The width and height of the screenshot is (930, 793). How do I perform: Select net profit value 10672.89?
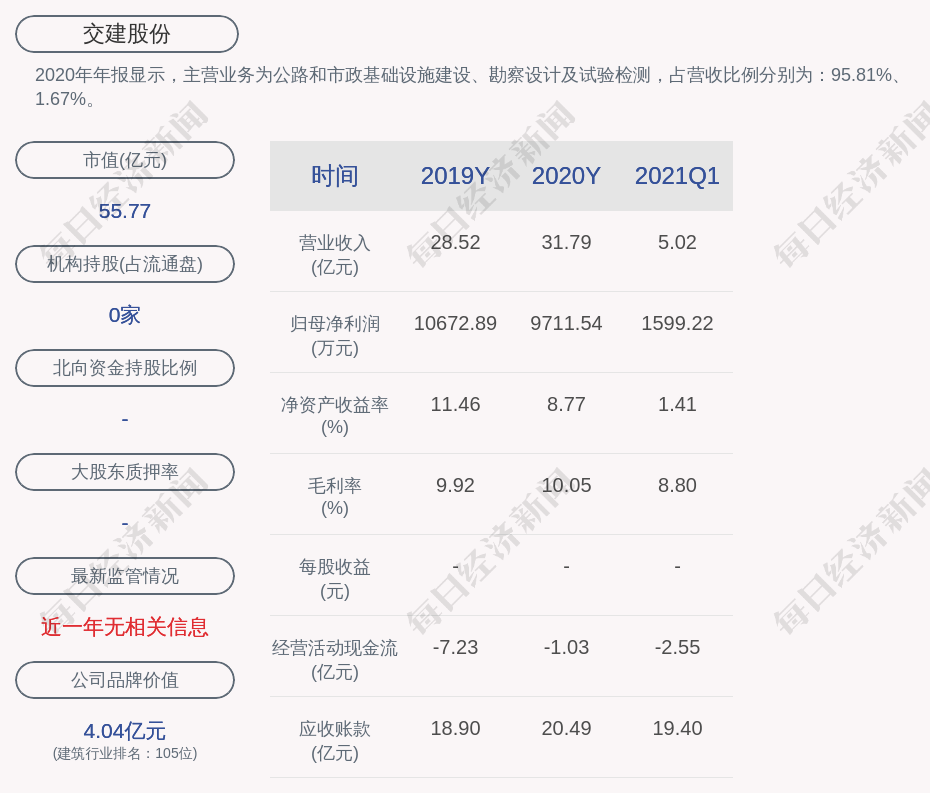(455, 323)
